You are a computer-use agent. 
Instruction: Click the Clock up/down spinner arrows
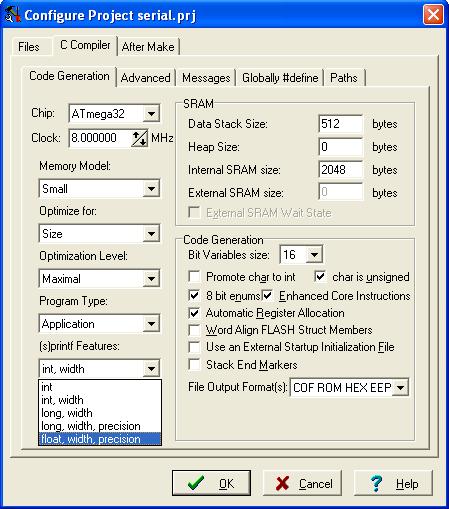(139, 138)
